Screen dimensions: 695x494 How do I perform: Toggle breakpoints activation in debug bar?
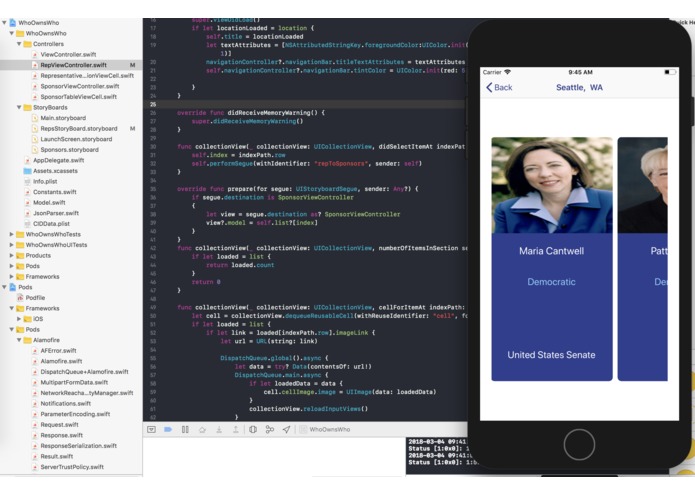point(168,429)
